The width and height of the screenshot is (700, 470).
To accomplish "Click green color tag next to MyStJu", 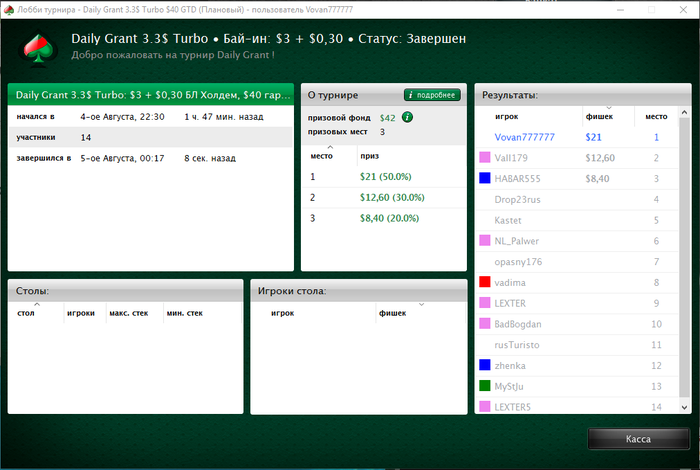I will click(x=484, y=386).
